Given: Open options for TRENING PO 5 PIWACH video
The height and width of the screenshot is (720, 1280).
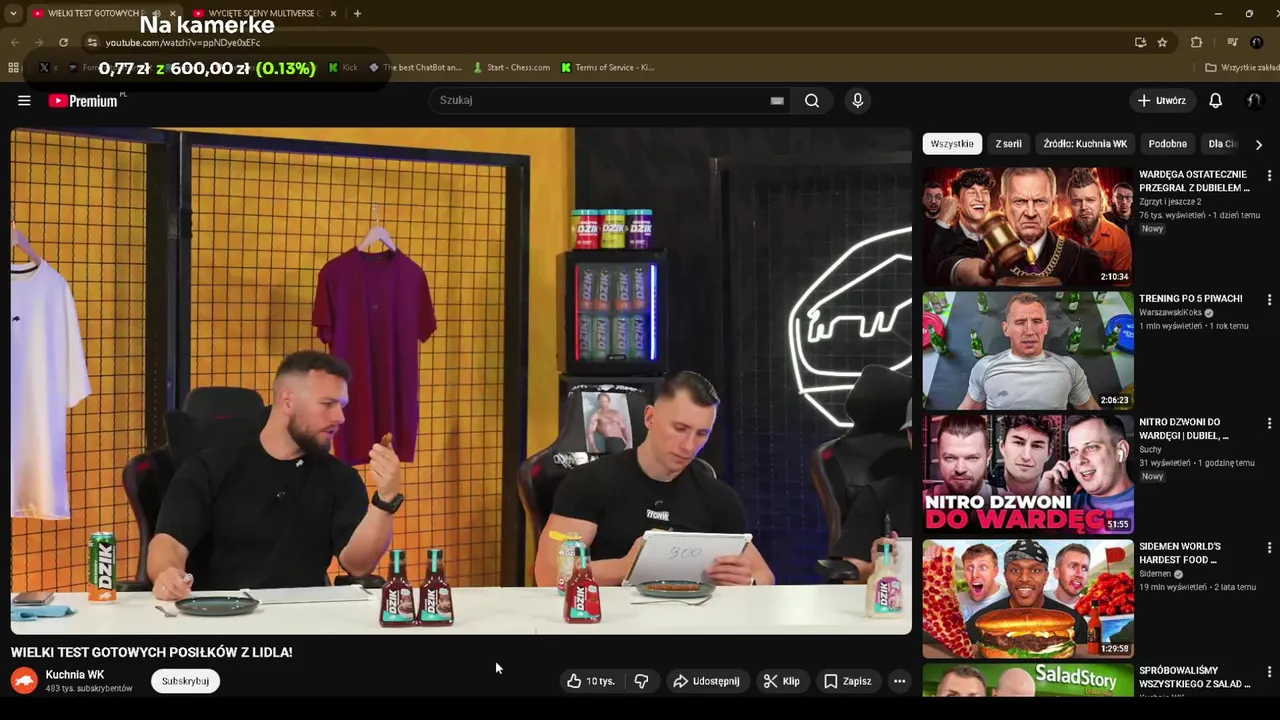Looking at the screenshot, I should point(1269,300).
